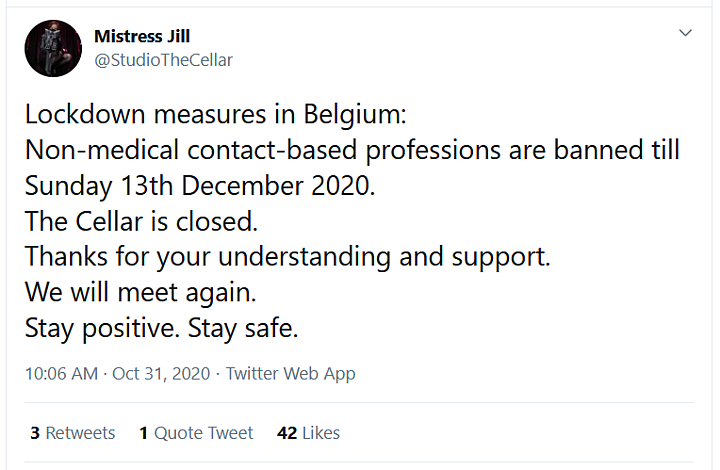Show the Likes list
The image size is (720, 470).
point(321,433)
